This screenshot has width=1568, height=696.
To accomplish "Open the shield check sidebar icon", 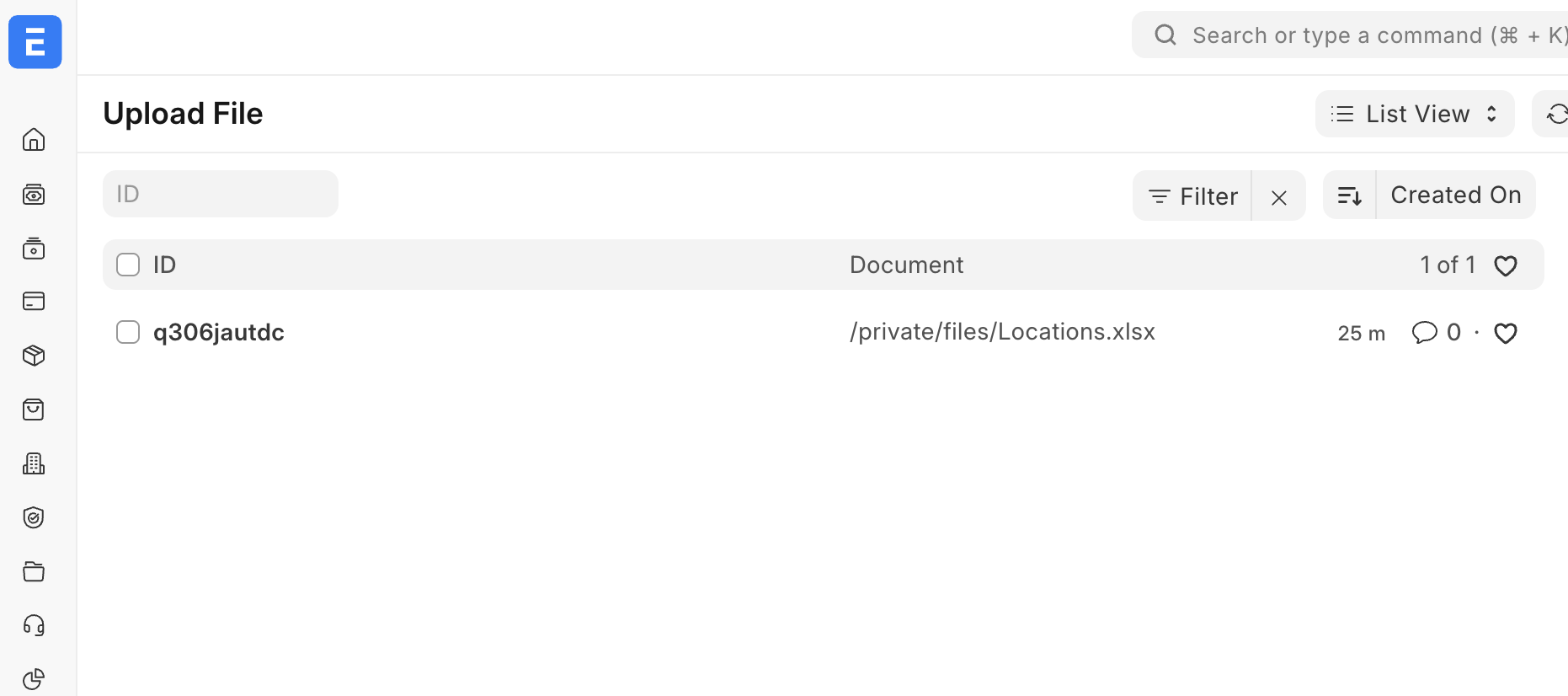I will pyautogui.click(x=34, y=517).
